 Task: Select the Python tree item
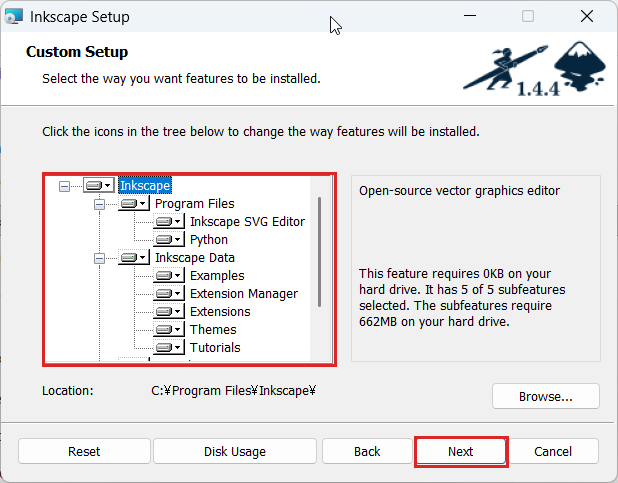(209, 239)
